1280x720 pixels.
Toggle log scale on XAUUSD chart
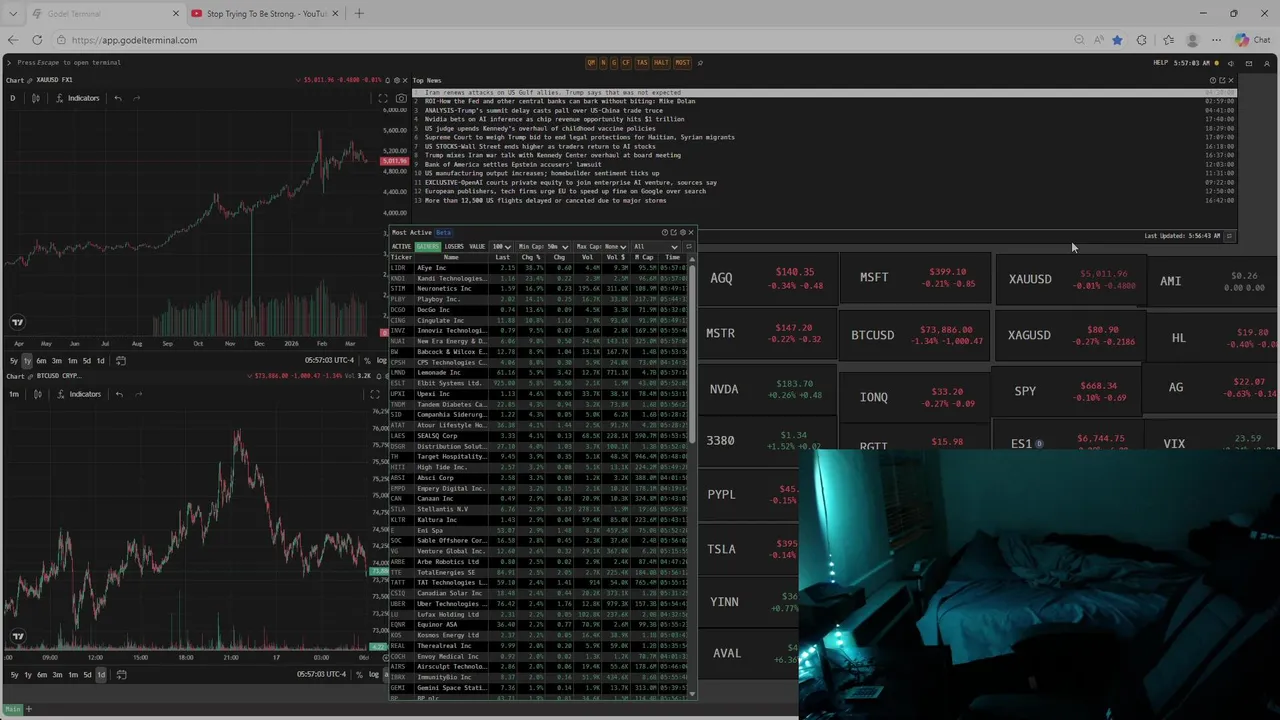tap(380, 360)
